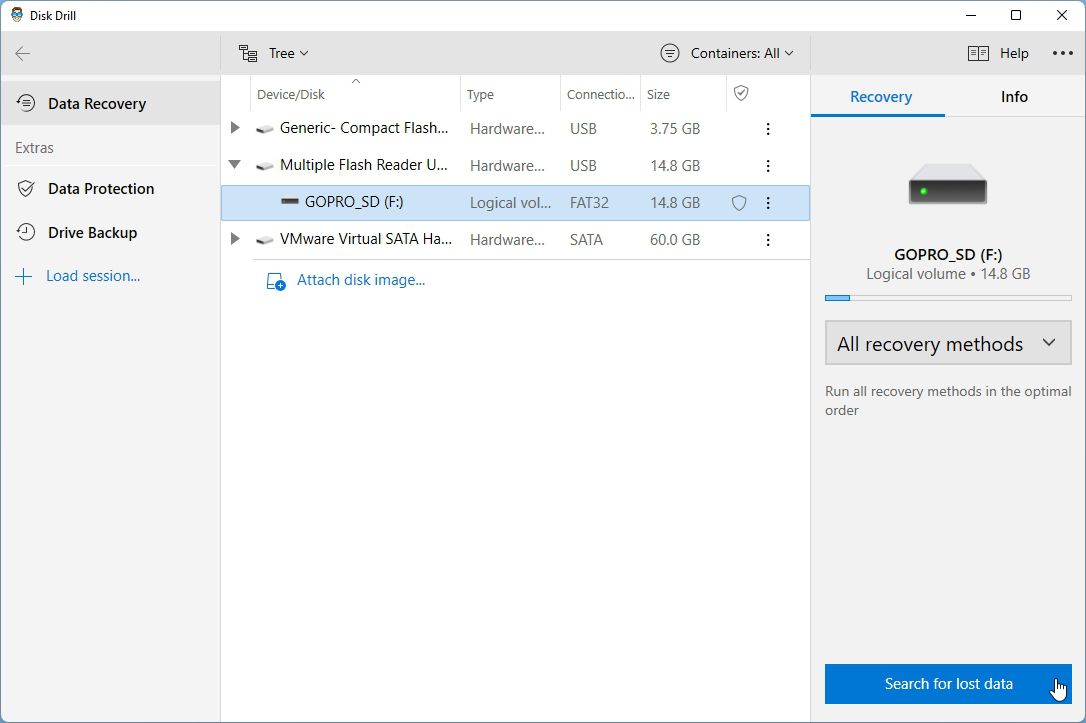Select Data Recovery in sidebar
Viewport: 1086px width, 723px height.
click(x=111, y=103)
